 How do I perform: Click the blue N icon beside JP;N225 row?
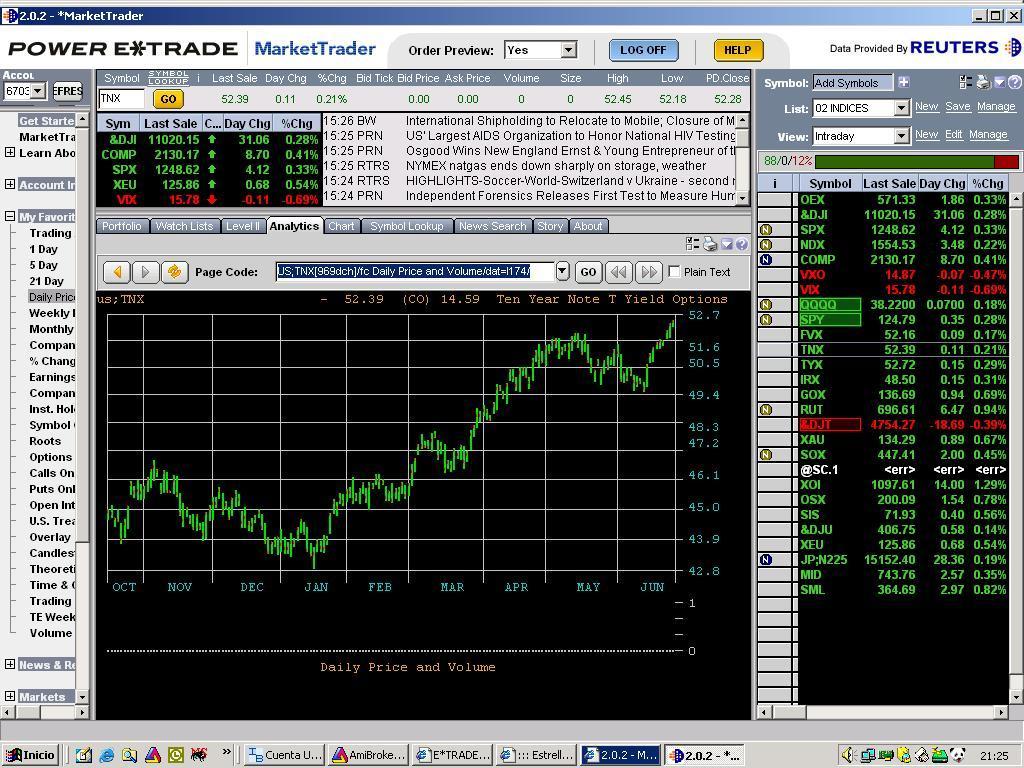pos(766,560)
